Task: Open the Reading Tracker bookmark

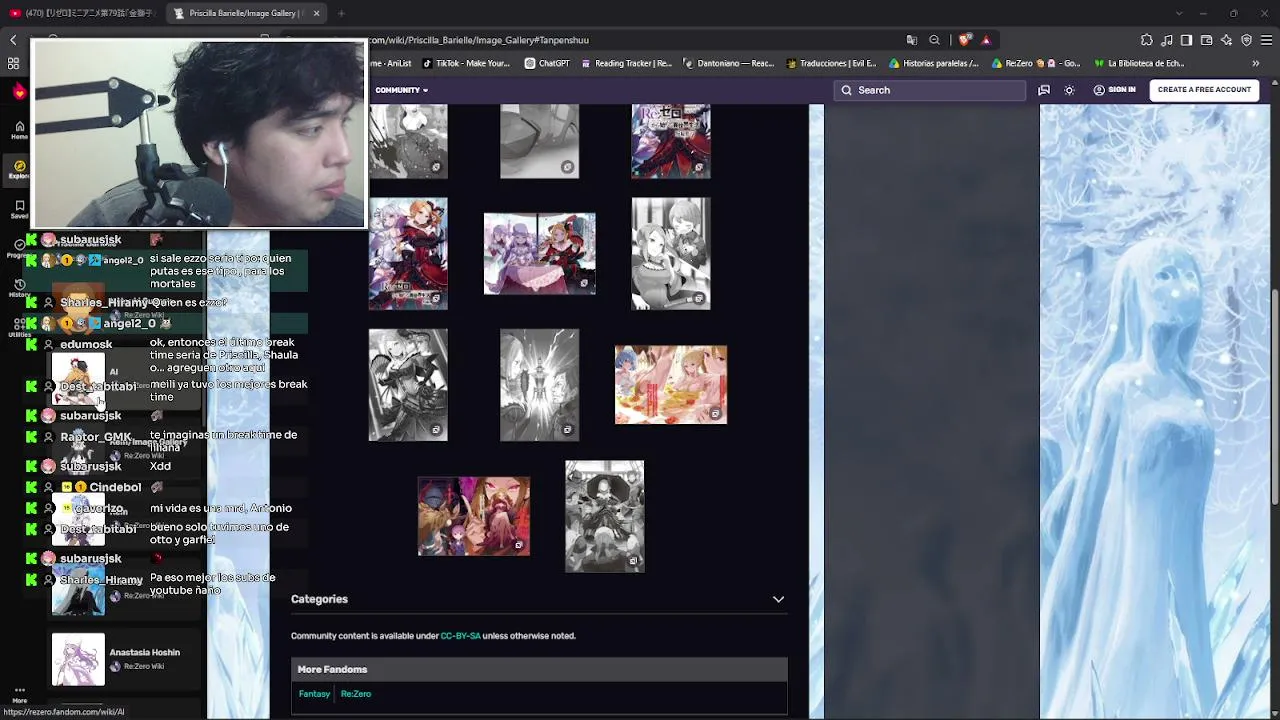Action: click(x=626, y=63)
